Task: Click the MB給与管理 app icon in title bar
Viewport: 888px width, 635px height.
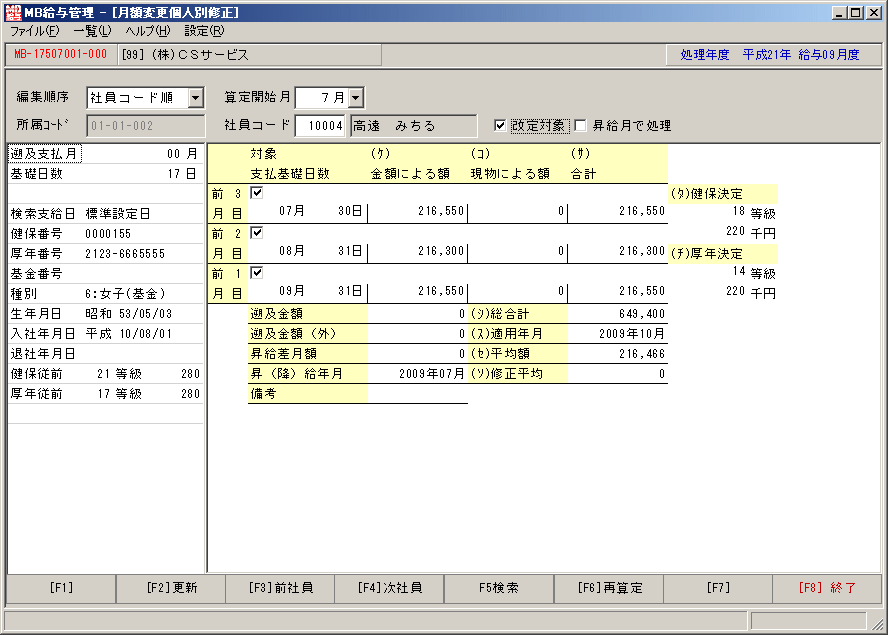Action: 13,12
